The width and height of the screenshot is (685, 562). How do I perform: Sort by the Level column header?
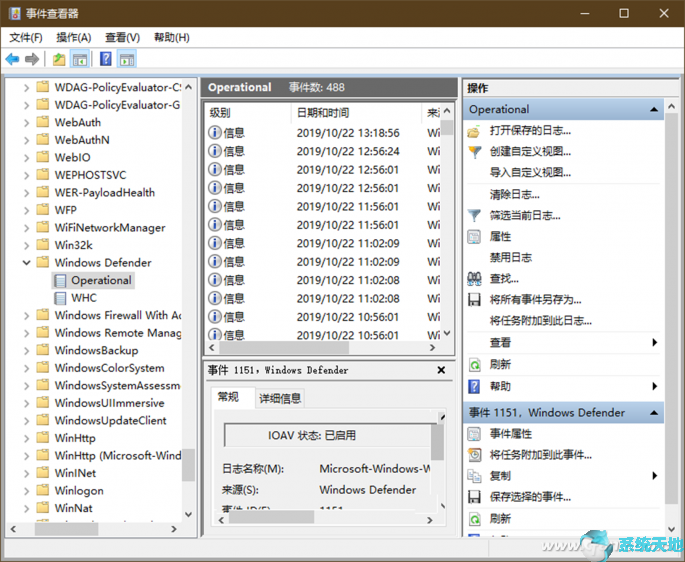(247, 113)
